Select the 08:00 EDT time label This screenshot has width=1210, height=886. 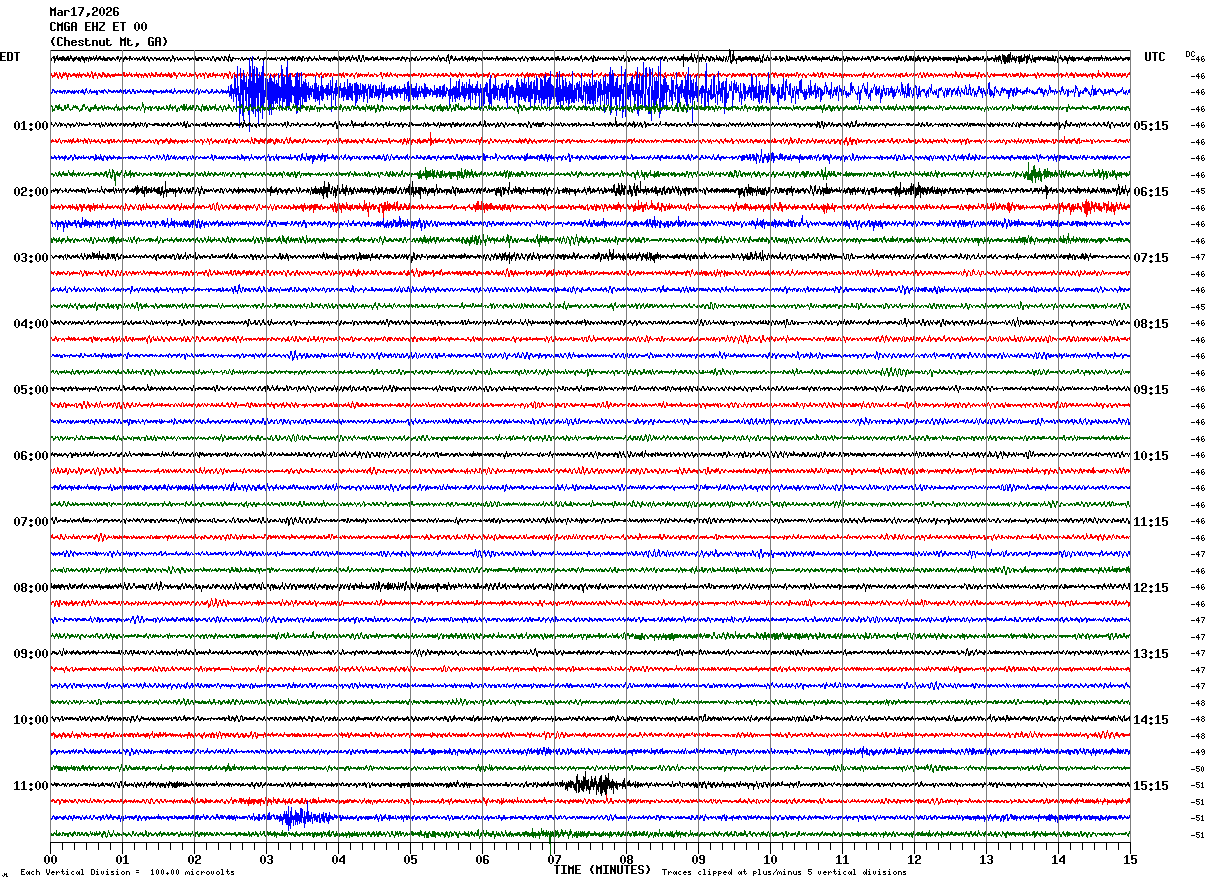pos(31,588)
